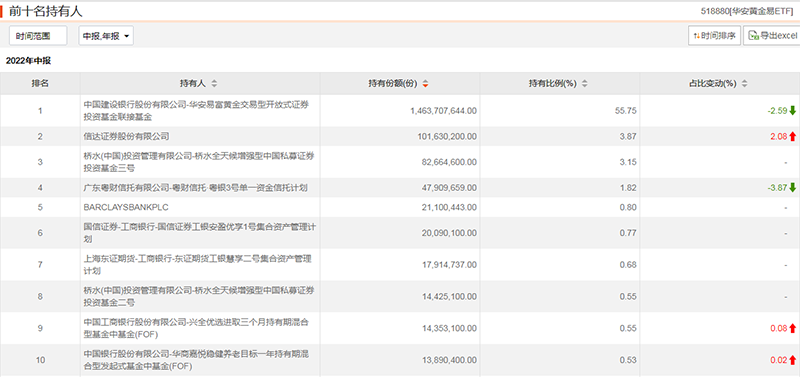Click holding ratio 0.80
Screen dimensions: 800x377
click(x=628, y=208)
